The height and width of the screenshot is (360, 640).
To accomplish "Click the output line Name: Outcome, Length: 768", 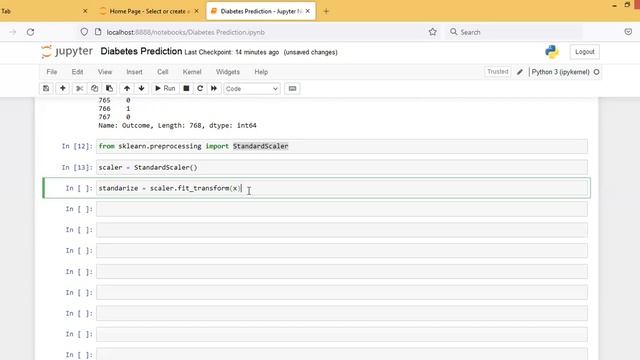I will coord(178,125).
